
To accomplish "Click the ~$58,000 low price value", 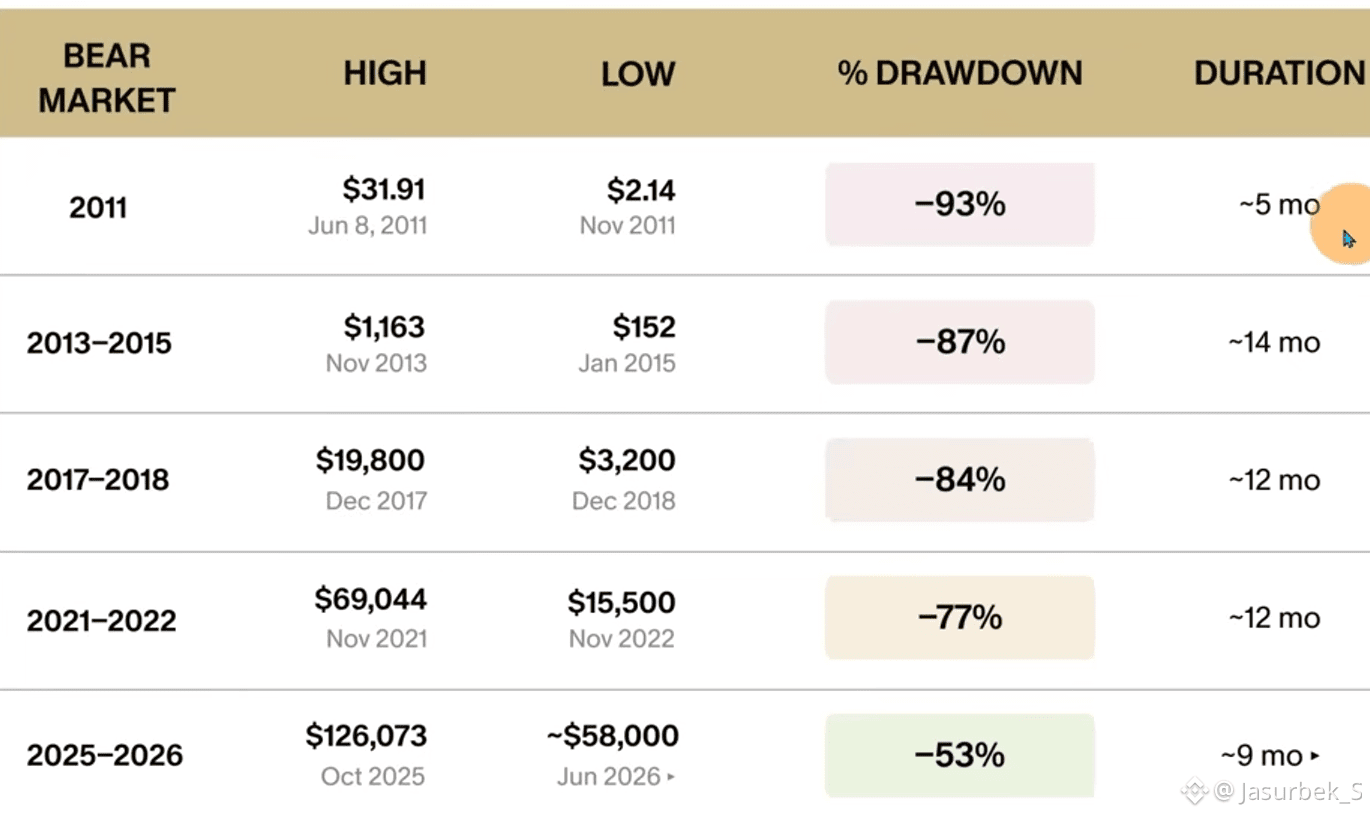I will pyautogui.click(x=612, y=736).
